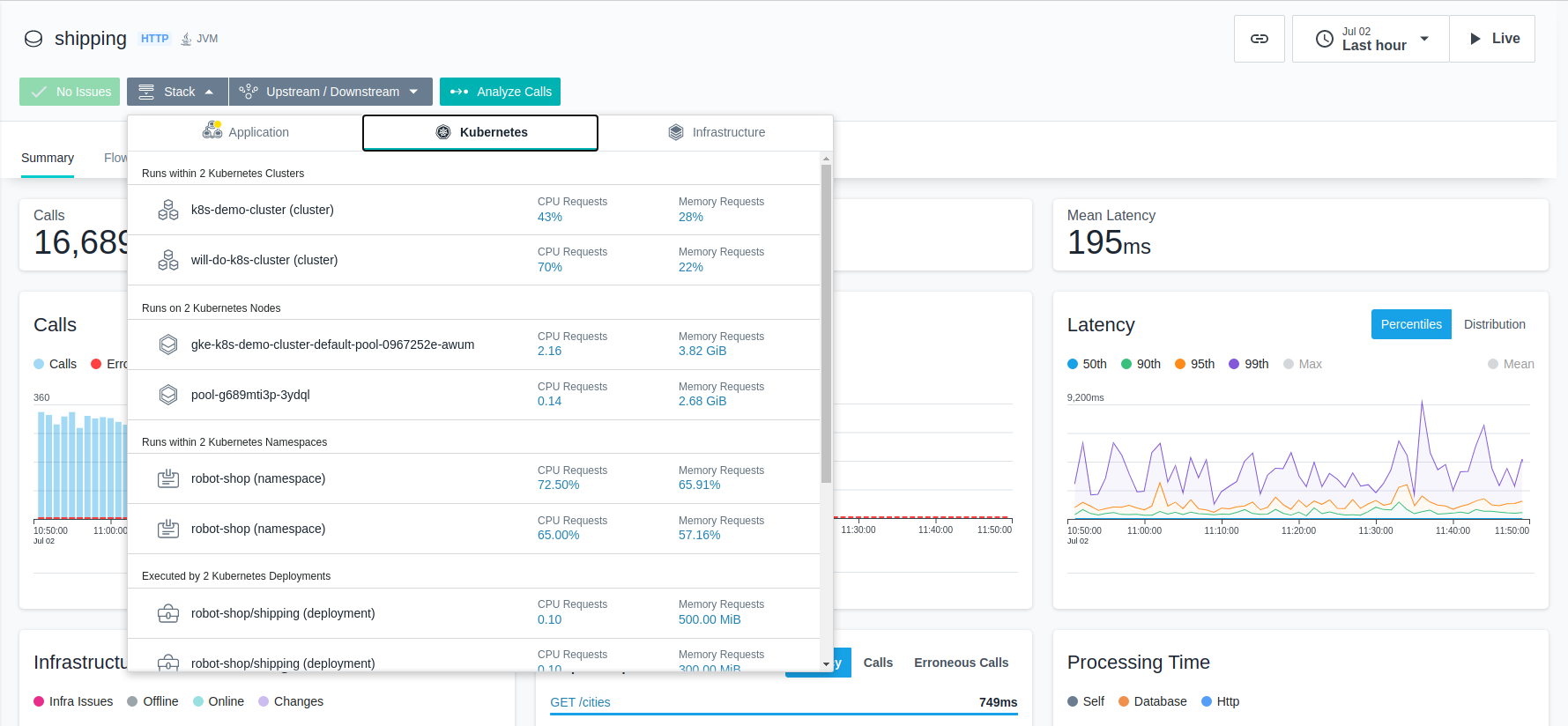Start Live mode
The width and height of the screenshot is (1568, 726).
[1492, 39]
